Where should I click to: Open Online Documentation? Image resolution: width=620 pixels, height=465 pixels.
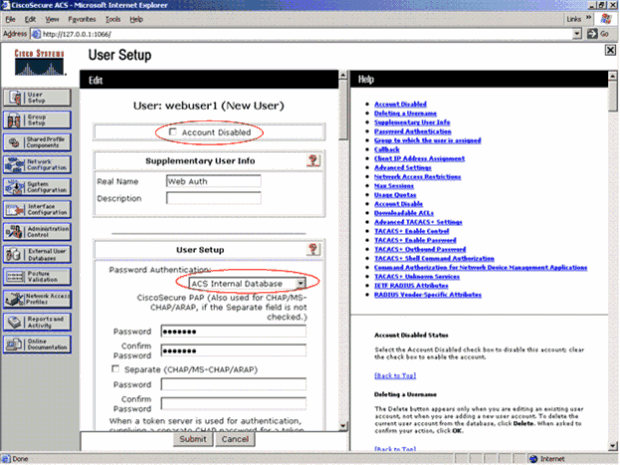coord(37,344)
